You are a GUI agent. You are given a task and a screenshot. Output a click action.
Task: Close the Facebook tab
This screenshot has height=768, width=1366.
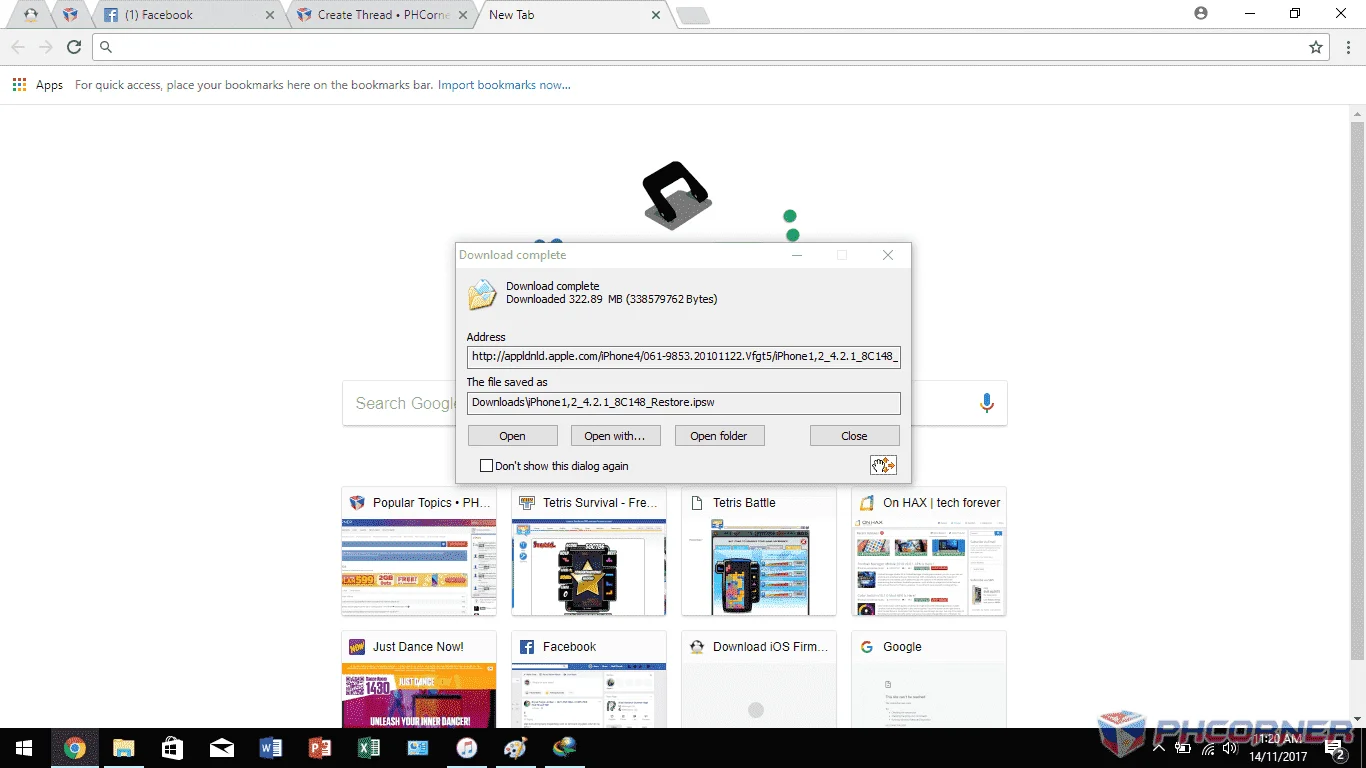[270, 15]
